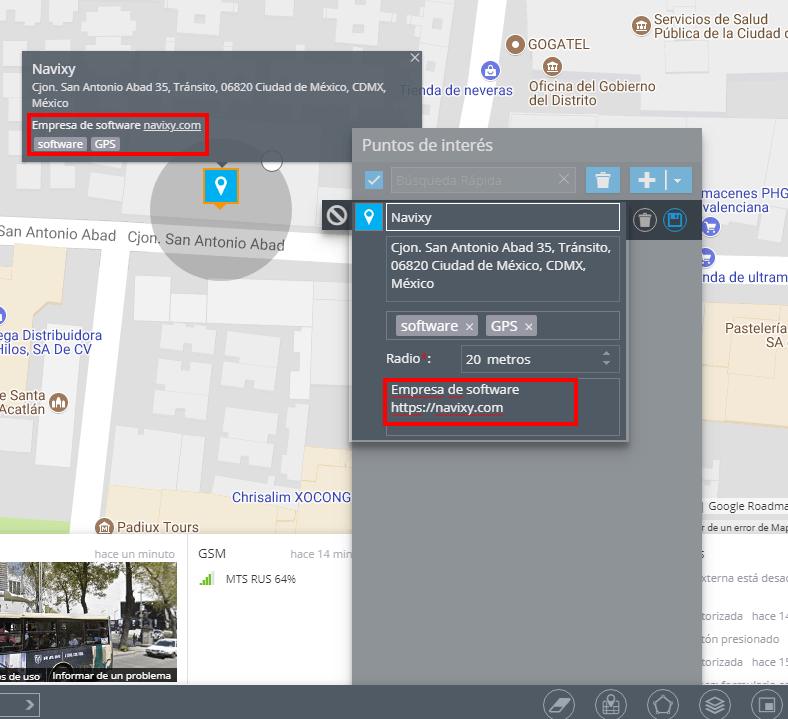Clear the quick search field
This screenshot has width=788, height=719.
click(564, 179)
